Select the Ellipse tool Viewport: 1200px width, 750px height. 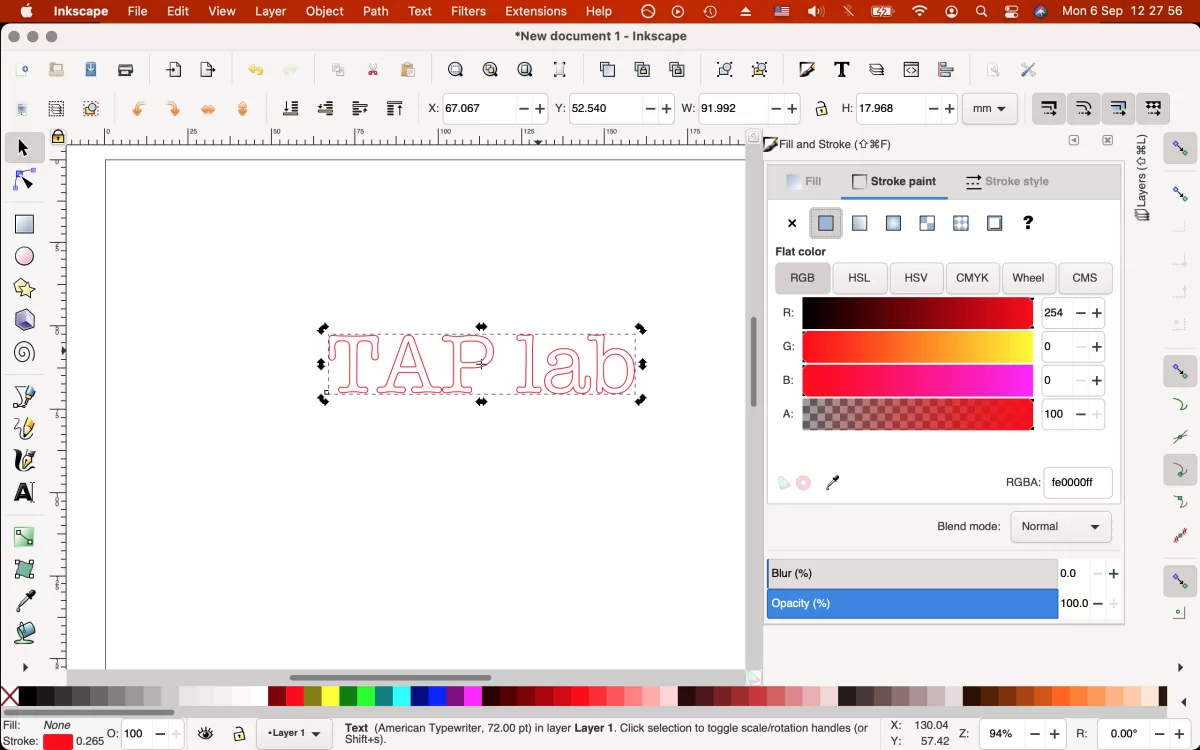click(24, 256)
